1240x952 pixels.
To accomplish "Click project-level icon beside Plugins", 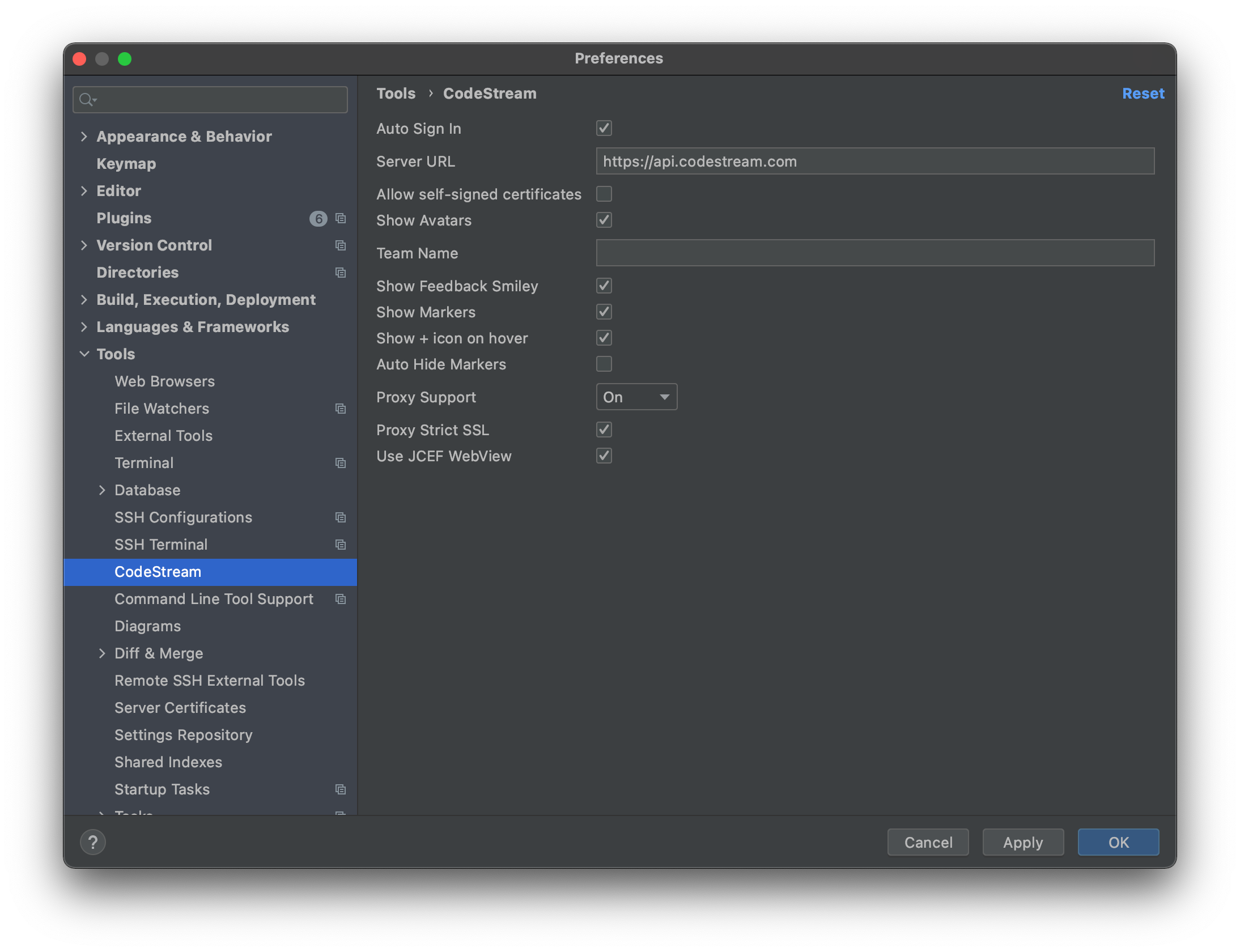I will (x=341, y=218).
